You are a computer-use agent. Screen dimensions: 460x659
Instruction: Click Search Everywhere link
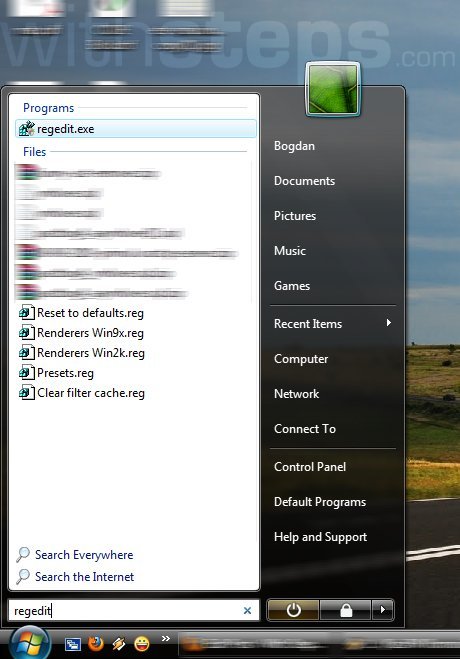[84, 555]
